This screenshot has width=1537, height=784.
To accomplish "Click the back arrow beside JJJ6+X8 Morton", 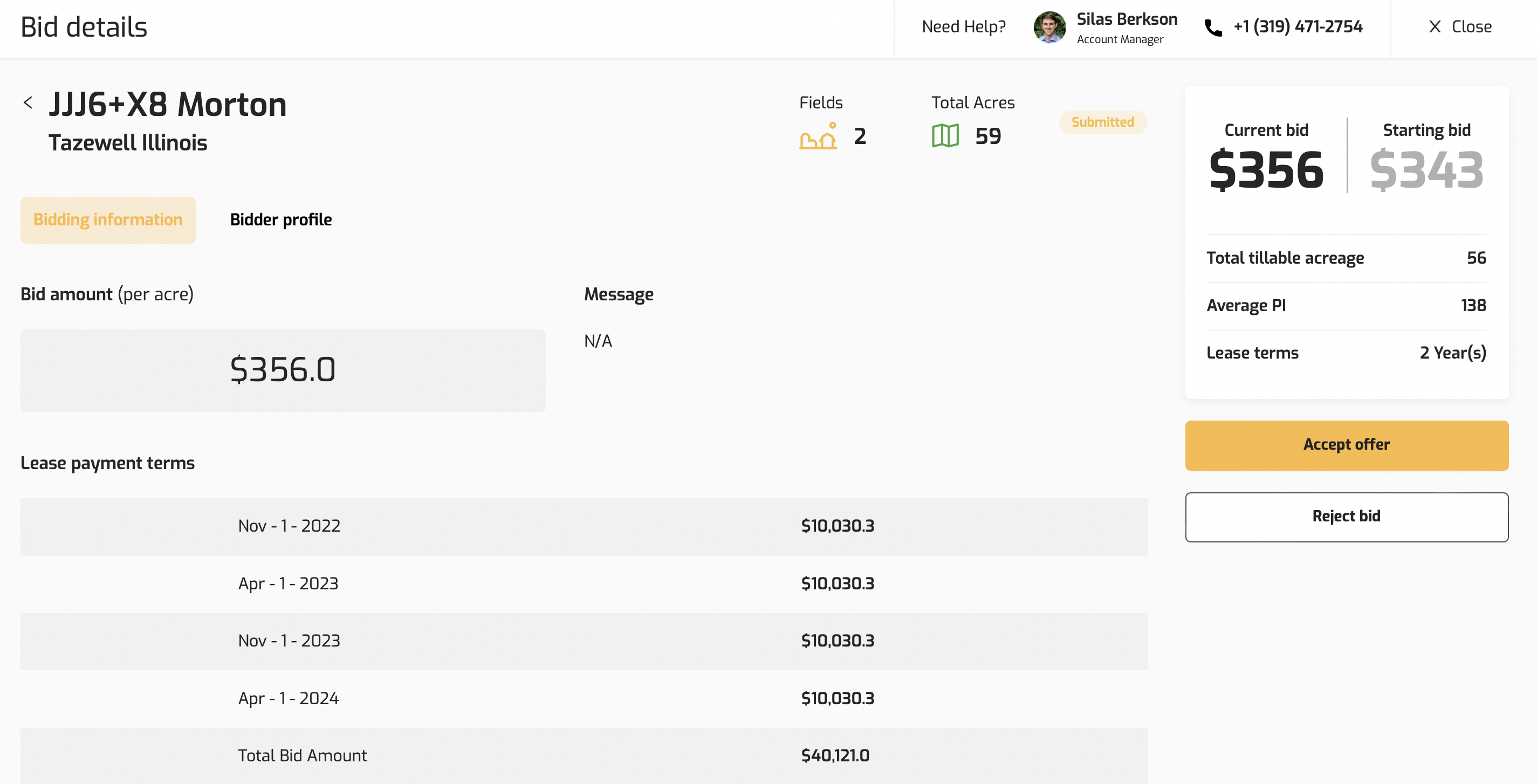I will point(28,102).
